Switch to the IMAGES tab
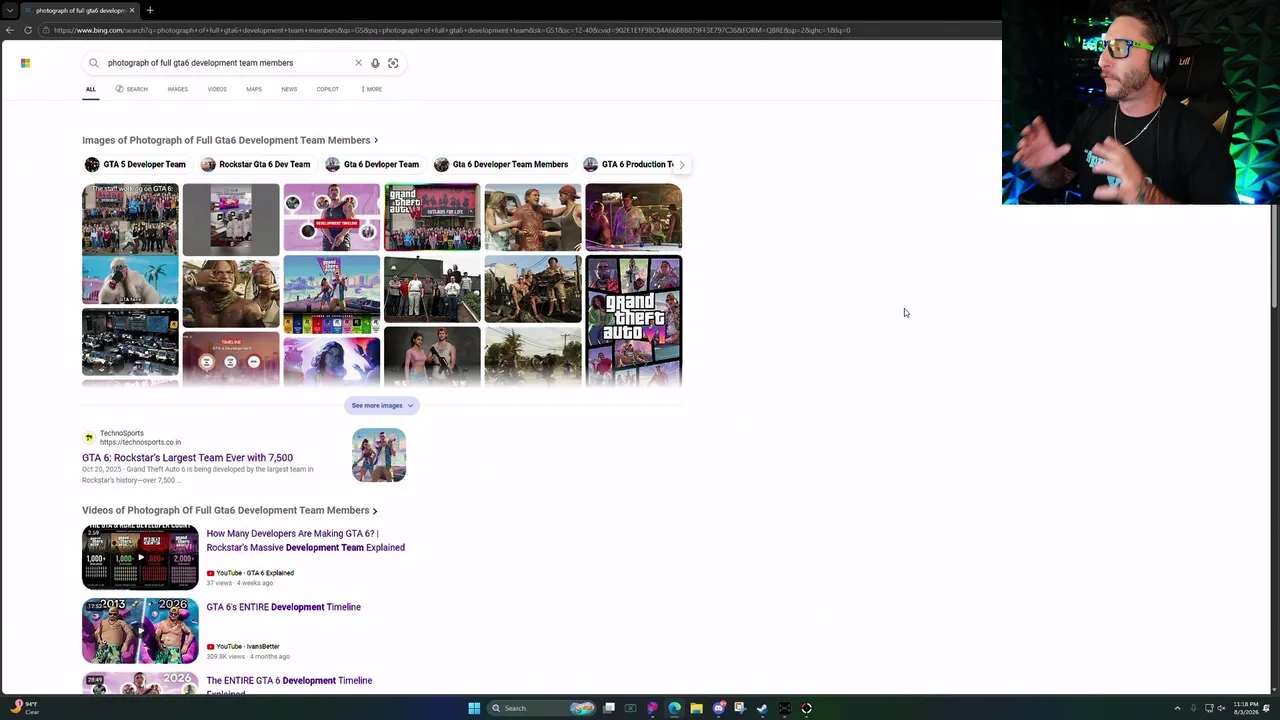The height and width of the screenshot is (720, 1280). (x=177, y=89)
